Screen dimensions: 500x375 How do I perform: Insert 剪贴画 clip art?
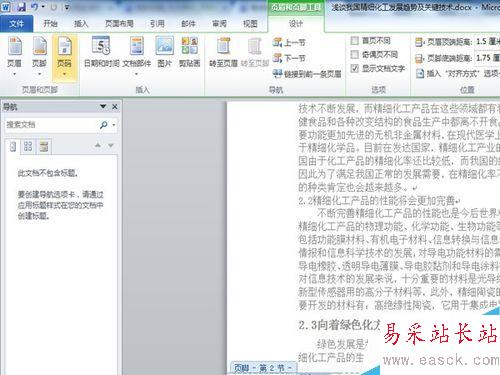click(x=189, y=52)
